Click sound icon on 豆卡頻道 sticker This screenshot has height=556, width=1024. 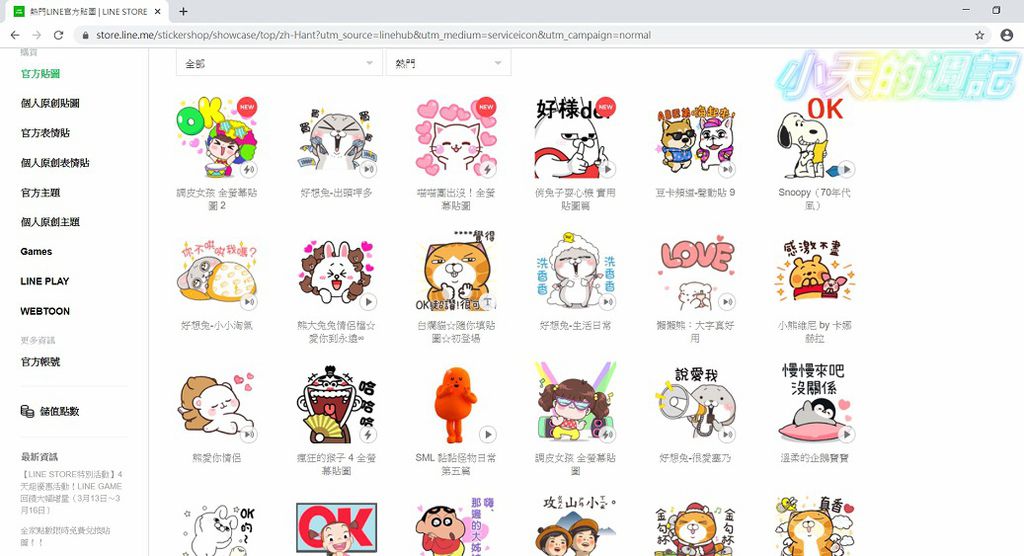(x=727, y=169)
